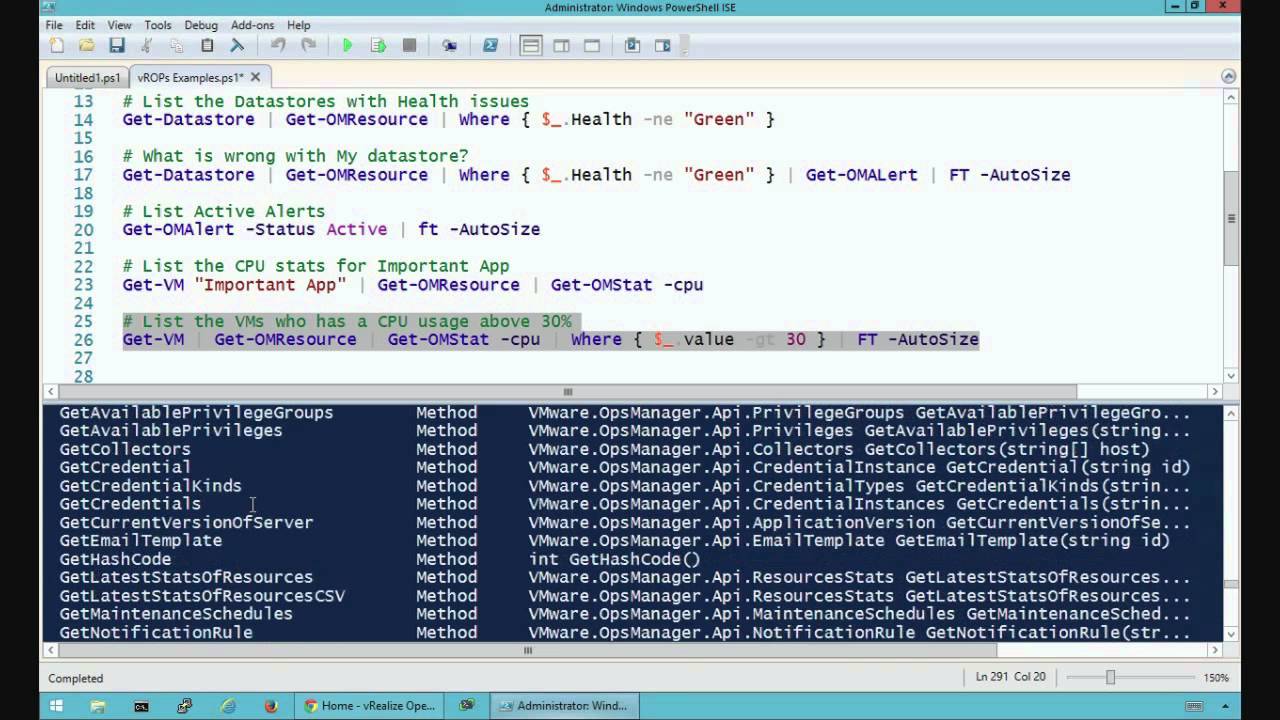Click the console pane scroll-right arrow
Image resolution: width=1280 pixels, height=720 pixels.
(x=1215, y=650)
